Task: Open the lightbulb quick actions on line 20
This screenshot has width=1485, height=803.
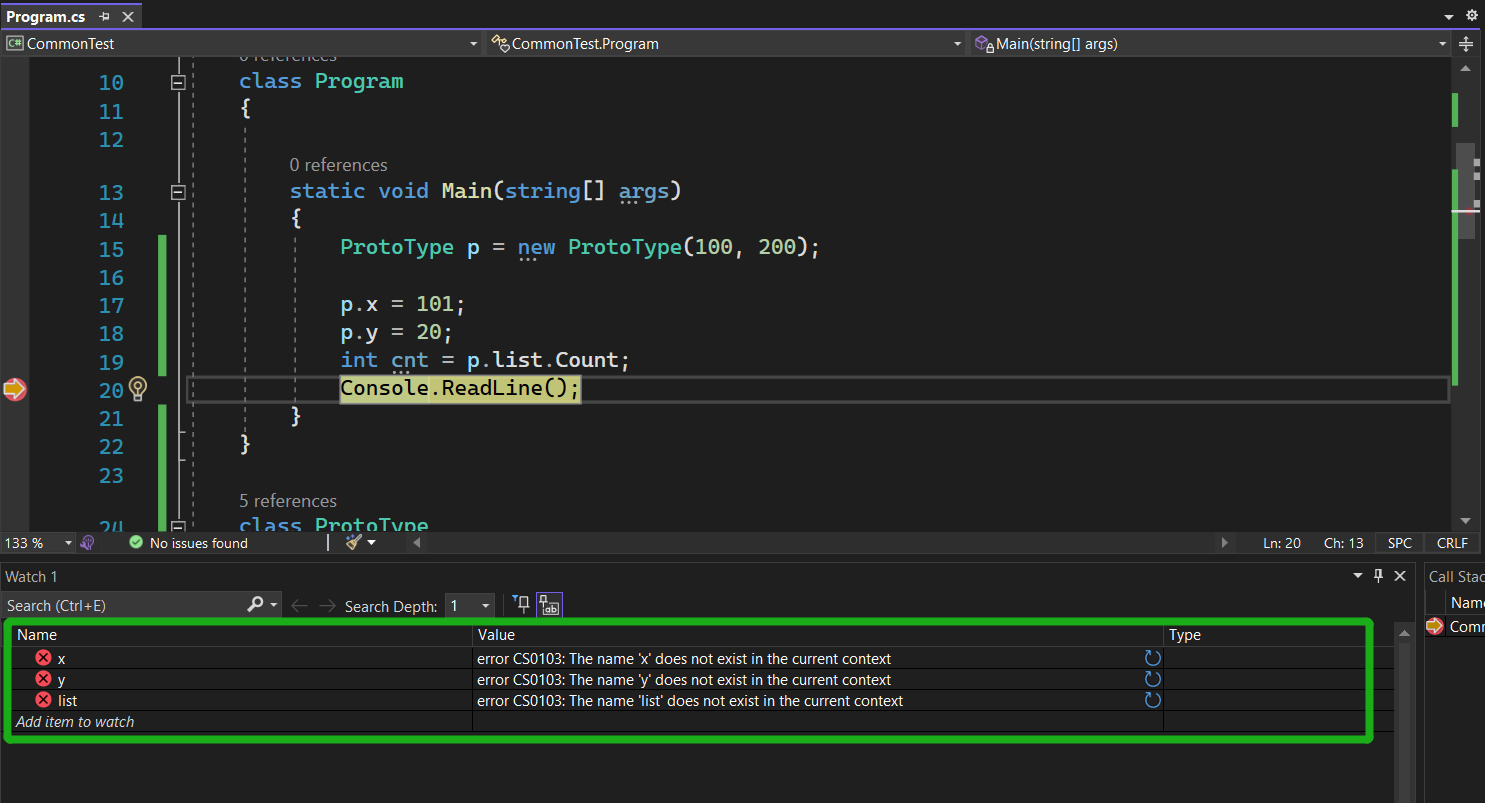Action: click(138, 389)
